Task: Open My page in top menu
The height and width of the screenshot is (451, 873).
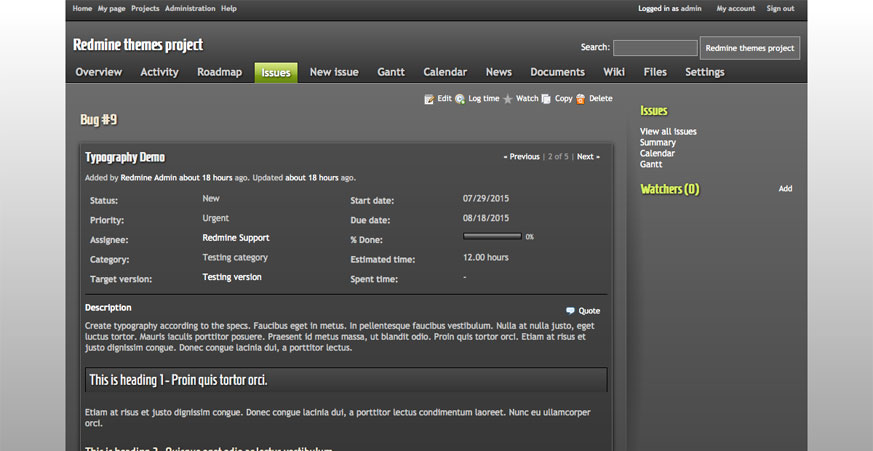Action: click(x=111, y=8)
